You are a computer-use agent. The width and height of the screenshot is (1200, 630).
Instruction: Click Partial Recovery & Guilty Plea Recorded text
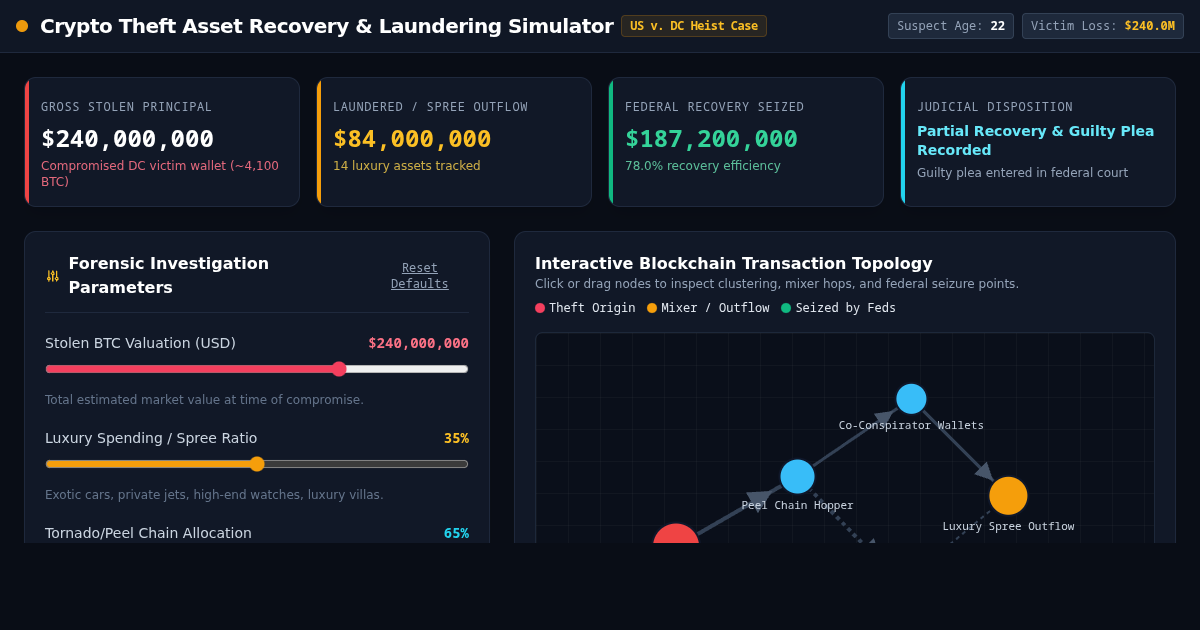(x=1035, y=140)
